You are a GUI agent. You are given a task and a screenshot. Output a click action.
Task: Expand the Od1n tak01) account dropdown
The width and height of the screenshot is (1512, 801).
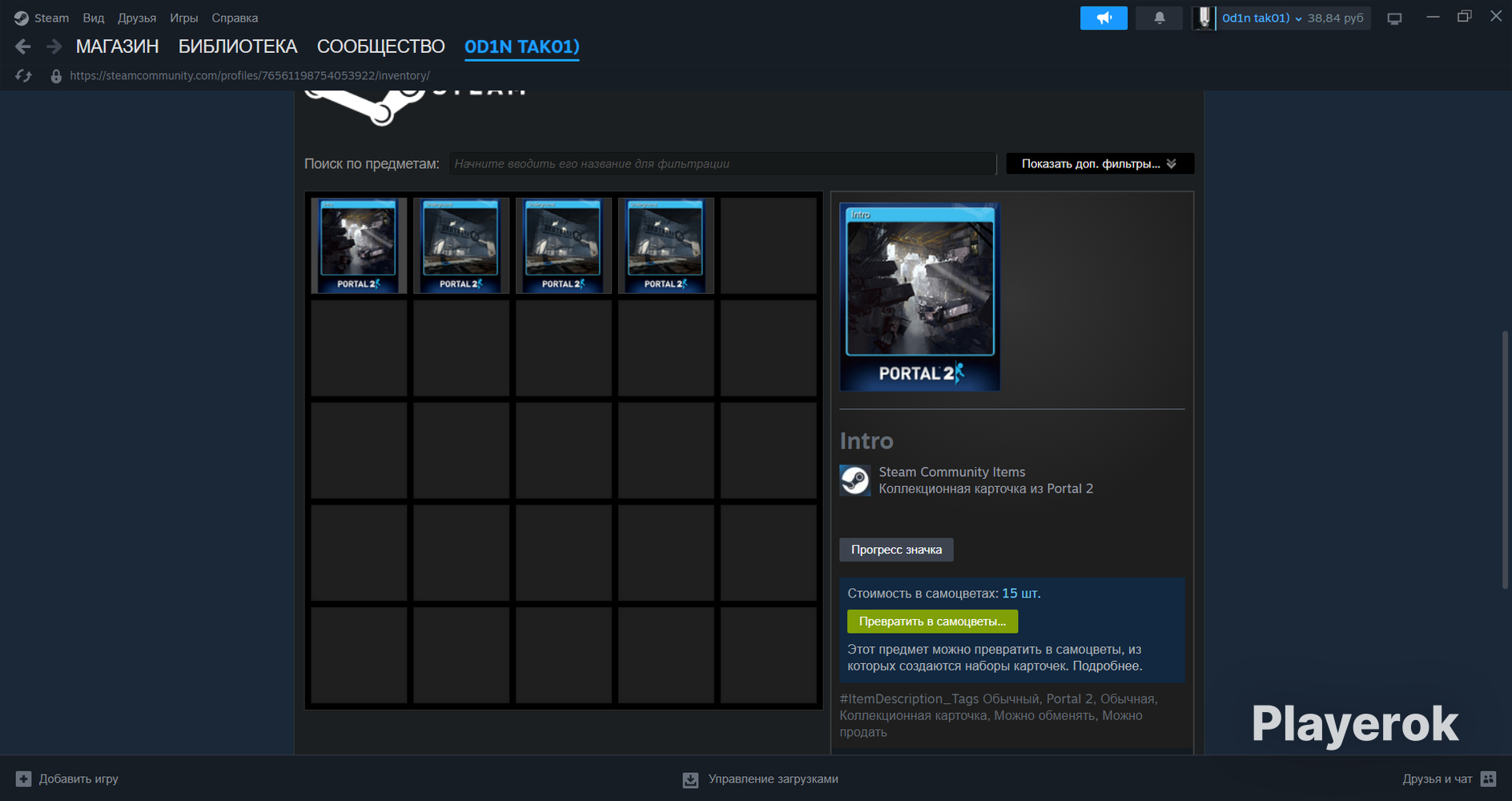coord(1261,18)
